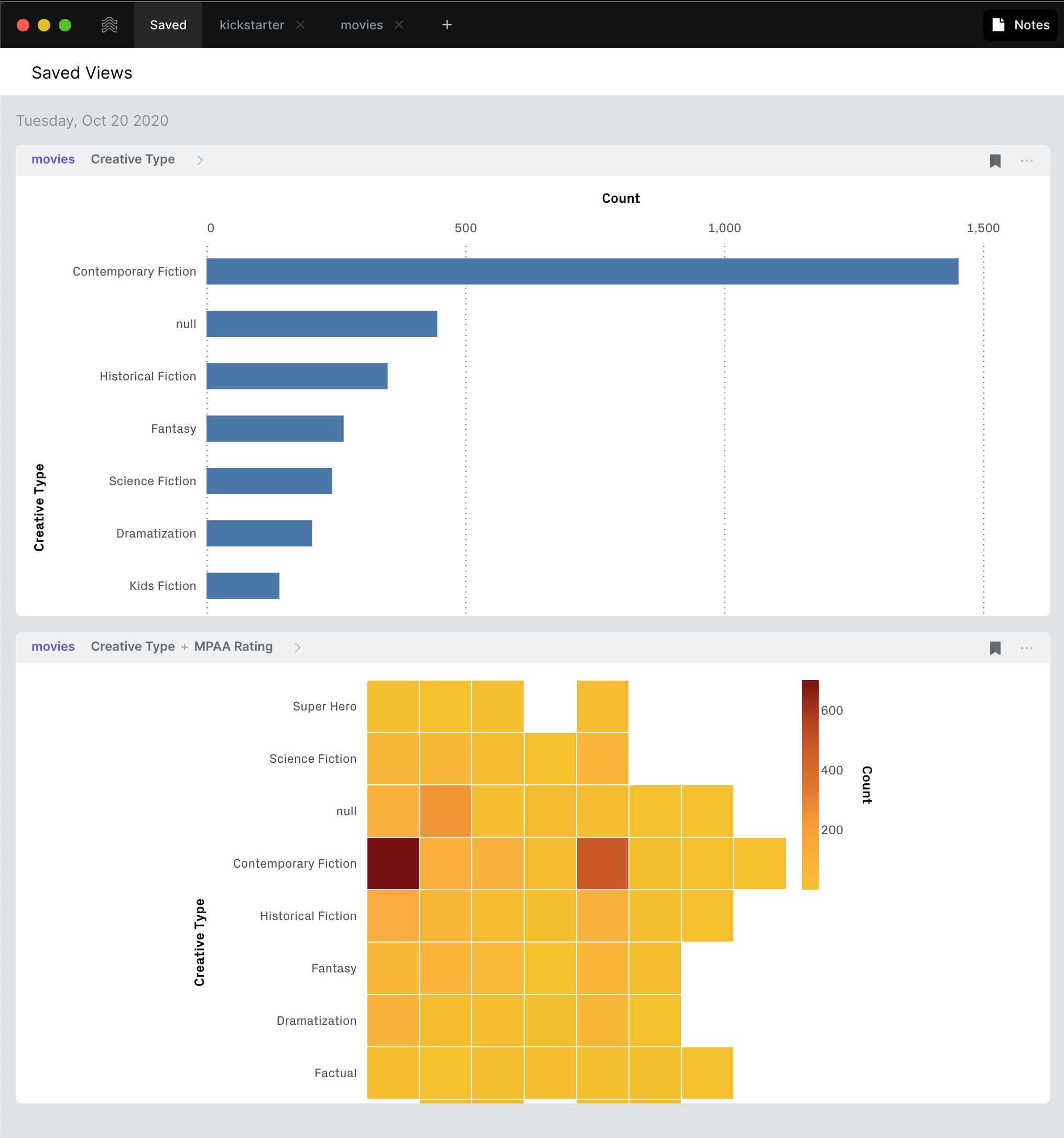This screenshot has height=1138, width=1064.
Task: Switch to the kickstarter tab
Action: (x=252, y=25)
